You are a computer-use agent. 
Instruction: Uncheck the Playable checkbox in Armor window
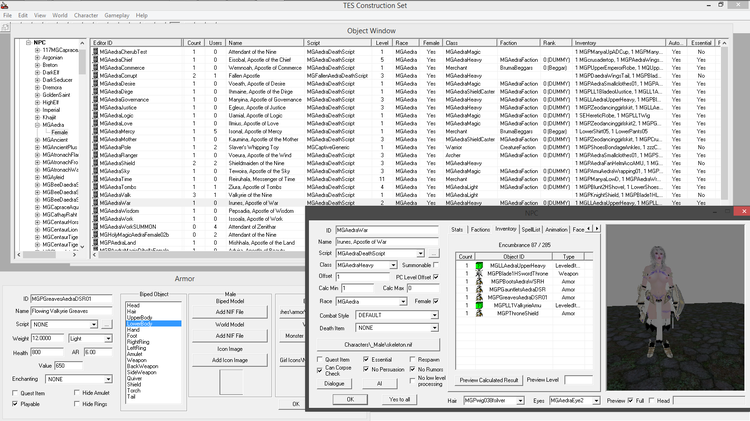click(15, 404)
